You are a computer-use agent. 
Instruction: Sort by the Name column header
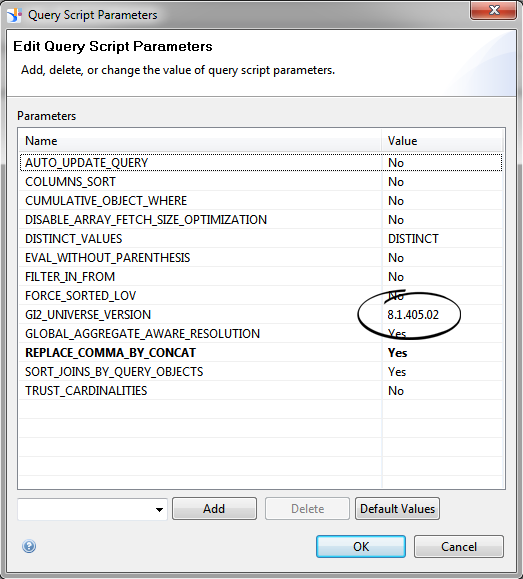[x=200, y=141]
